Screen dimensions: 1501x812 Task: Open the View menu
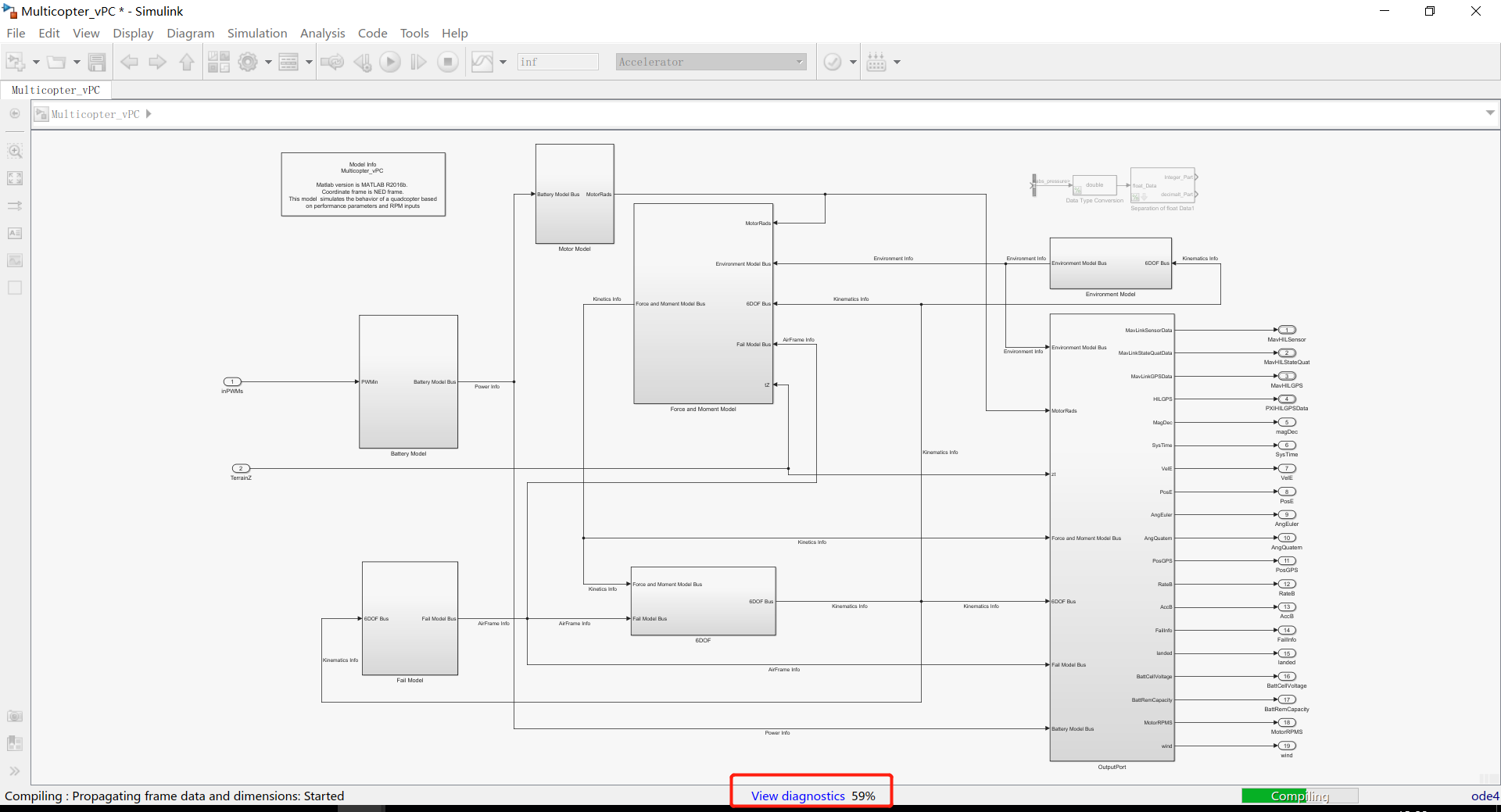pyautogui.click(x=86, y=33)
